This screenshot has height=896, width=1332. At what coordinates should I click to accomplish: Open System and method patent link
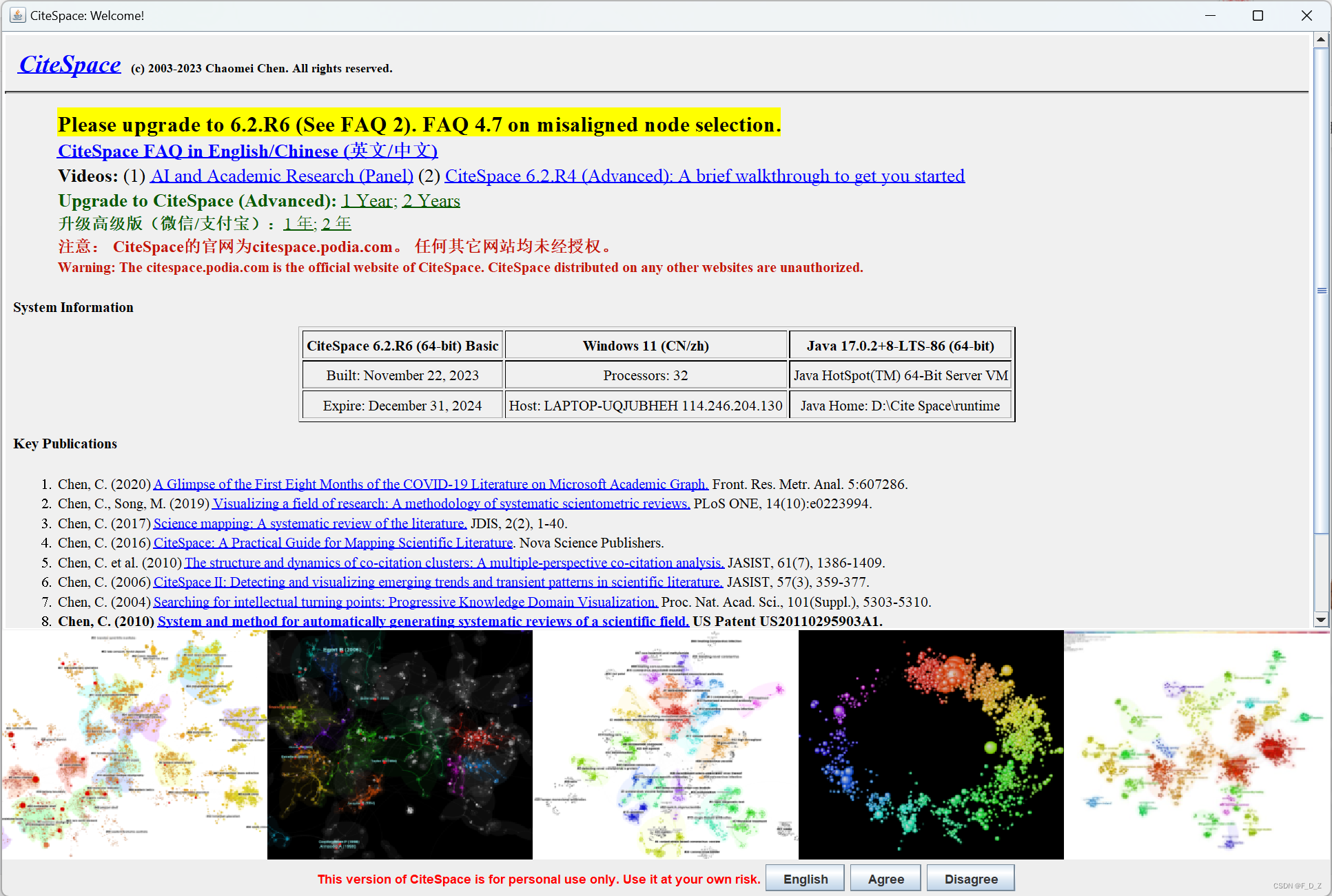click(423, 621)
